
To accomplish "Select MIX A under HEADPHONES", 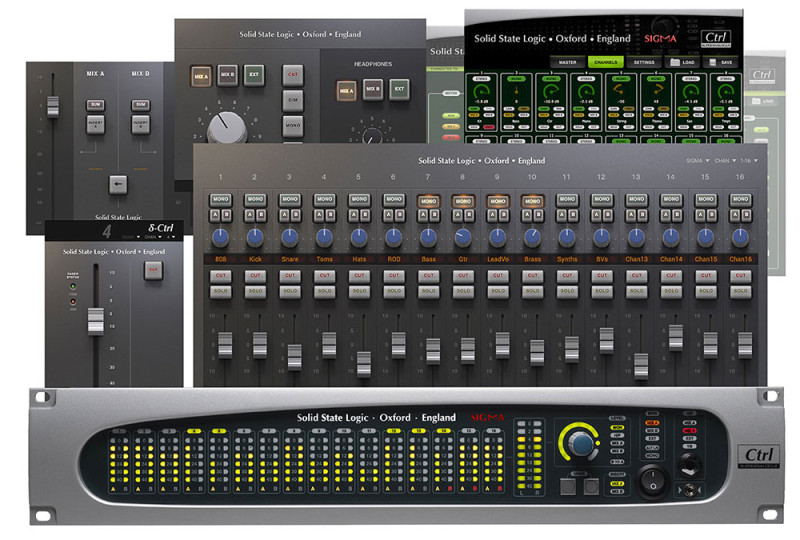I will (x=346, y=91).
